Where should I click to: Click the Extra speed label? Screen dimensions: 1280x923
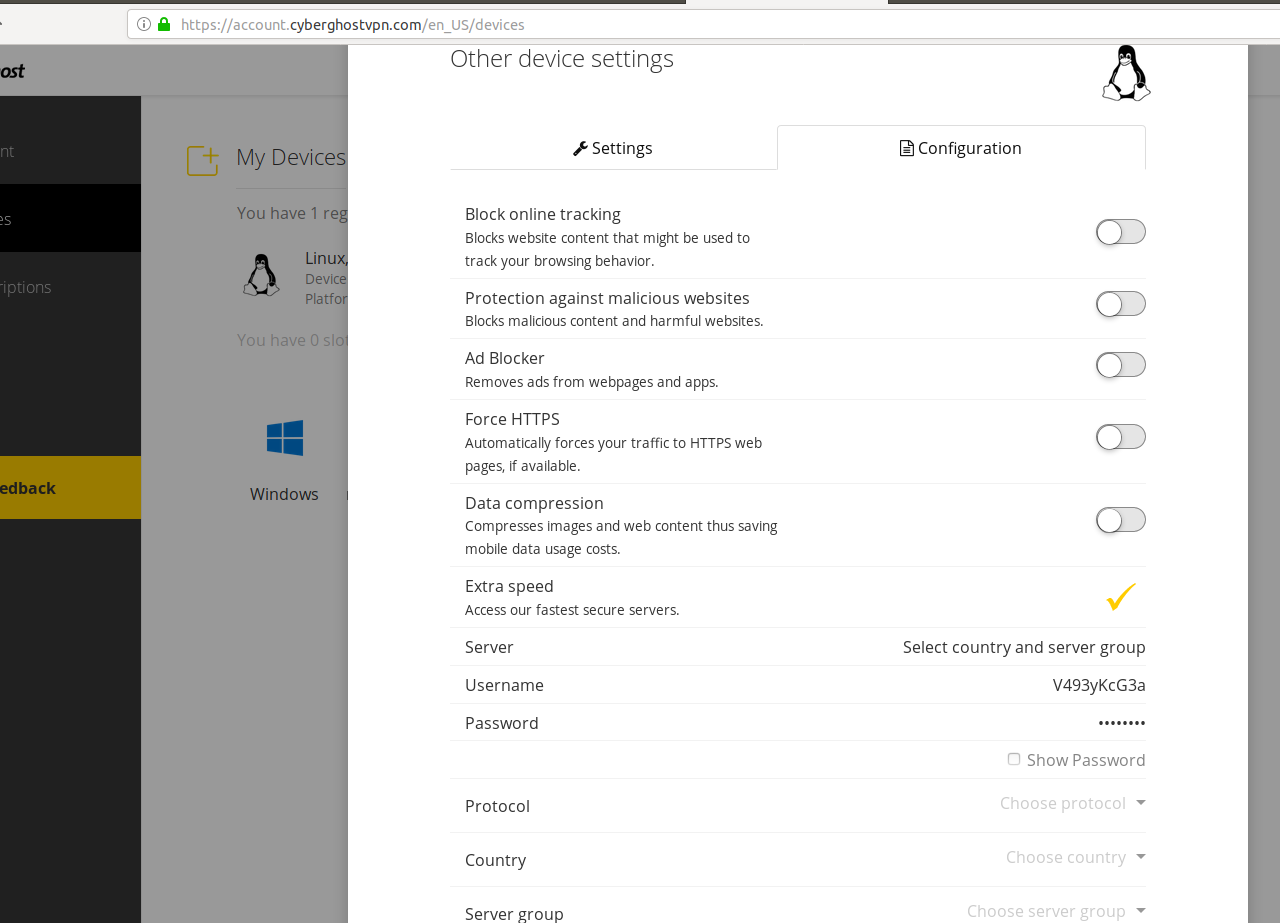pos(509,586)
